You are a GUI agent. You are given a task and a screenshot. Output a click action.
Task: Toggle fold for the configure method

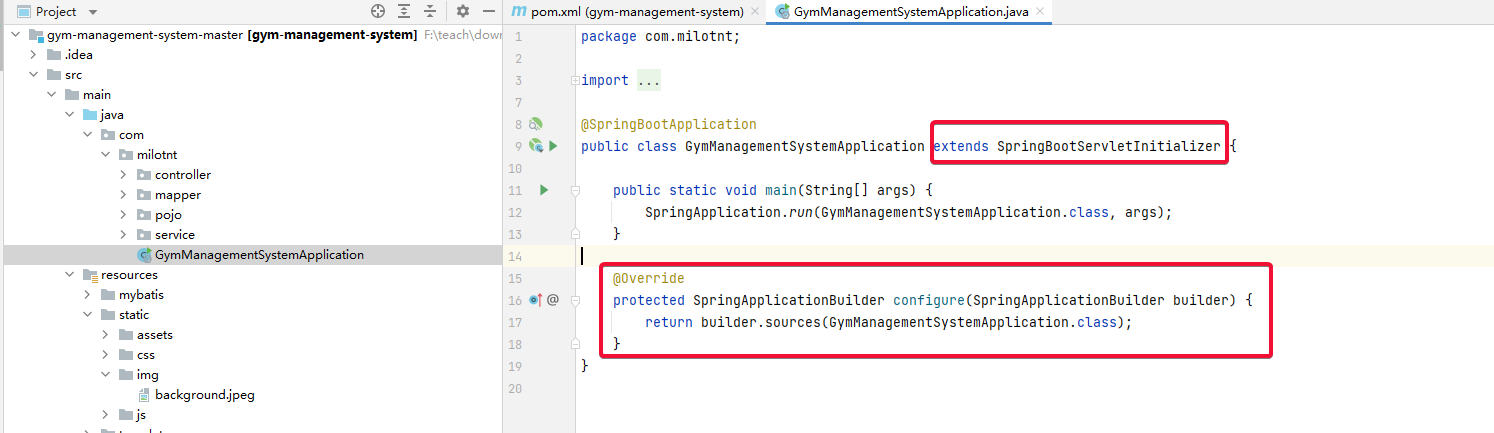pyautogui.click(x=576, y=300)
